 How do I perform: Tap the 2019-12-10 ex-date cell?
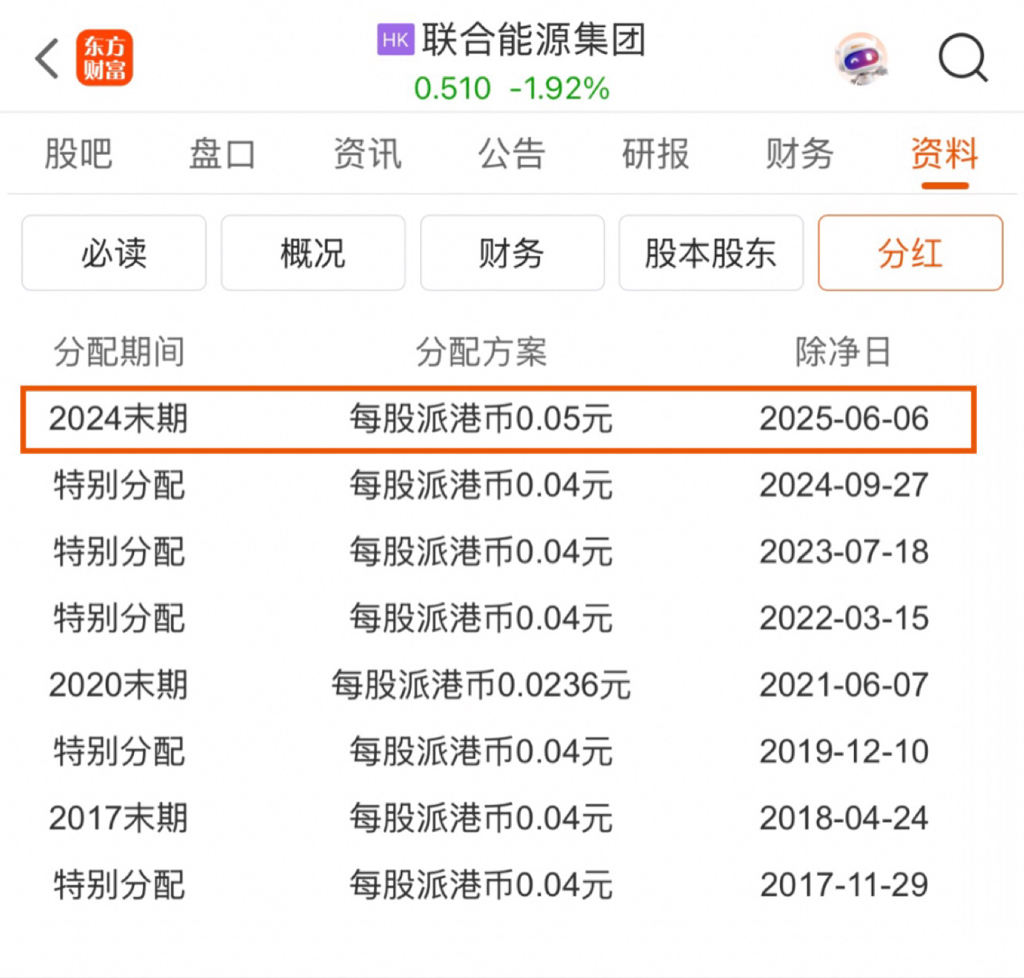(x=844, y=751)
